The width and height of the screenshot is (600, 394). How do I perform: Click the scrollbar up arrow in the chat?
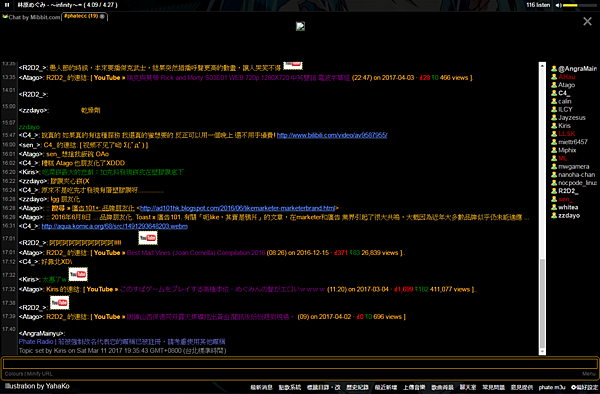(x=542, y=66)
